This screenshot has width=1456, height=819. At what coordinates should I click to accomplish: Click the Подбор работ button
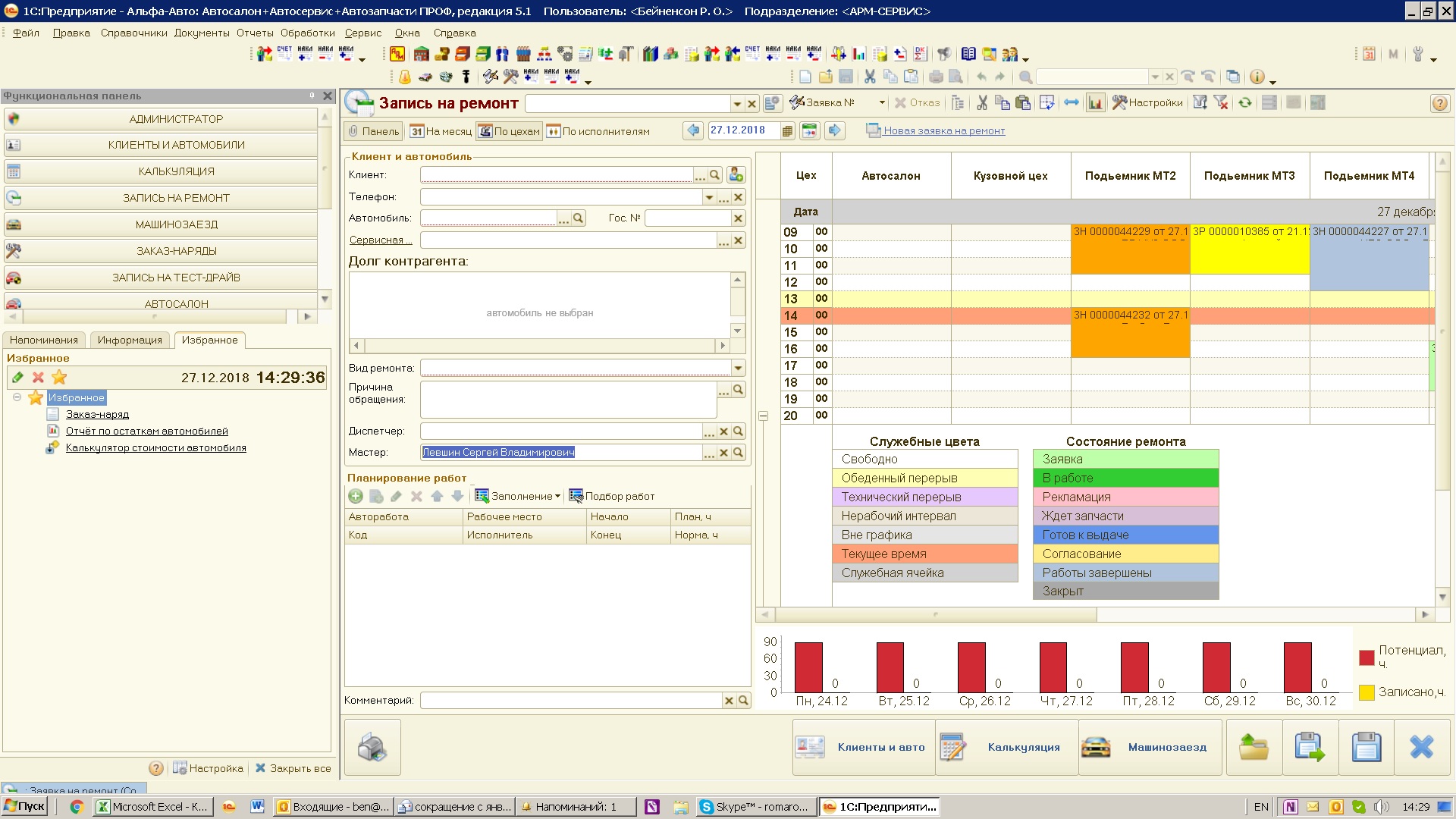[611, 496]
